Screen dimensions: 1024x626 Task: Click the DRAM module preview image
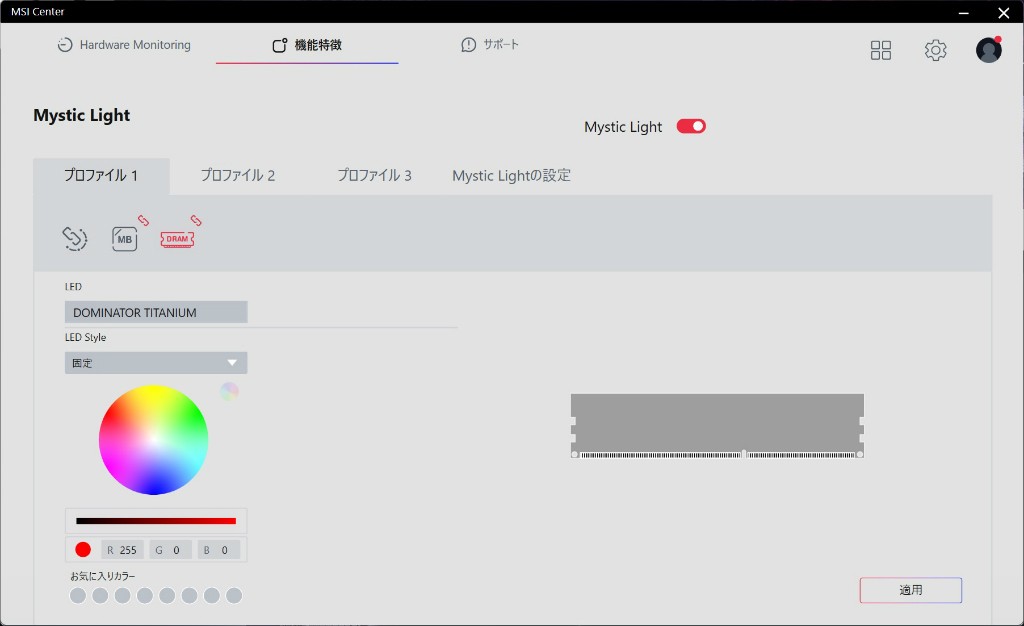point(717,426)
